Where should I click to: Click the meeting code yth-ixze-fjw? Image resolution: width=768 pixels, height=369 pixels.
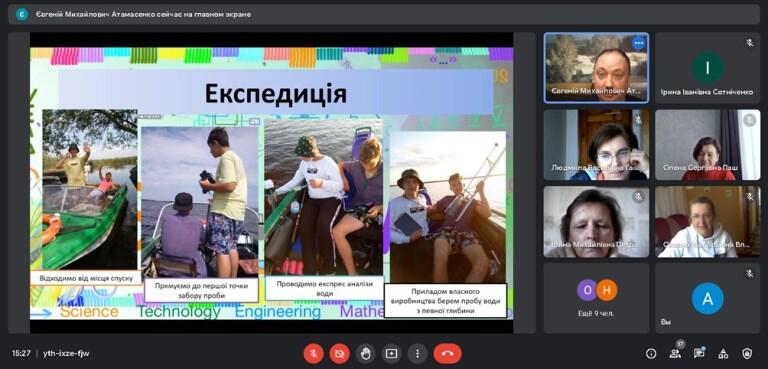pyautogui.click(x=66, y=353)
